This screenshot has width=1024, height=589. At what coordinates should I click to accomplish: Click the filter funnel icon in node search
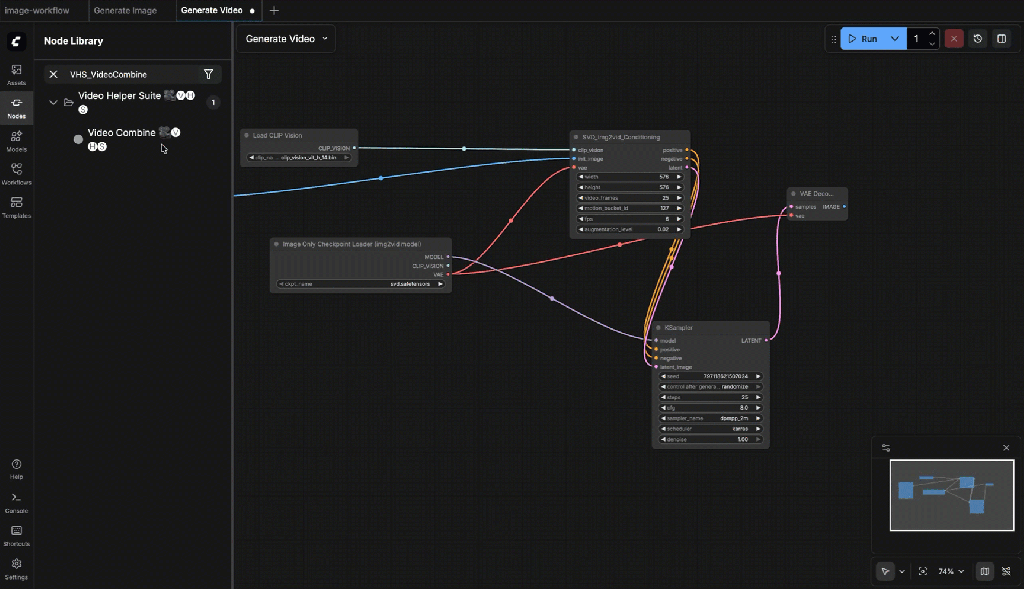[x=208, y=74]
